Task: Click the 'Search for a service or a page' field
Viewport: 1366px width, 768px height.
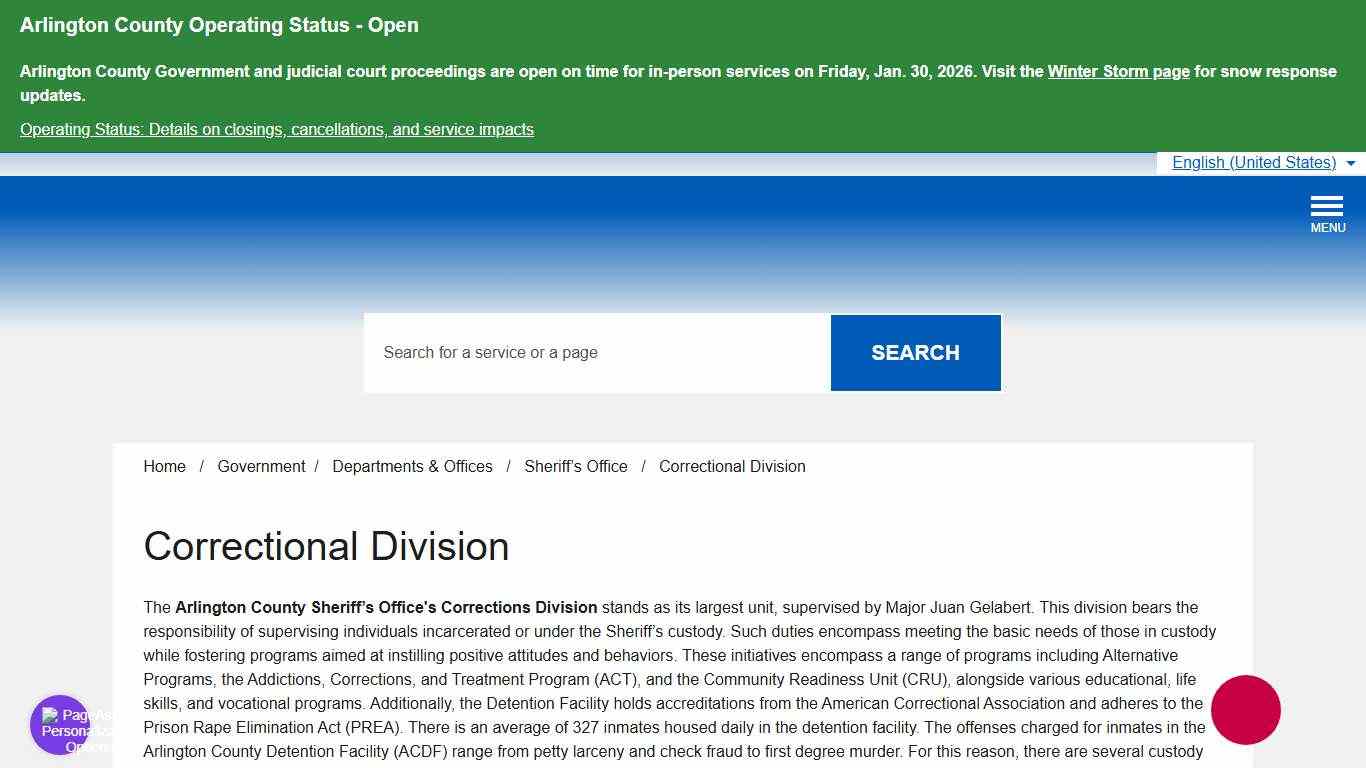Action: [596, 352]
